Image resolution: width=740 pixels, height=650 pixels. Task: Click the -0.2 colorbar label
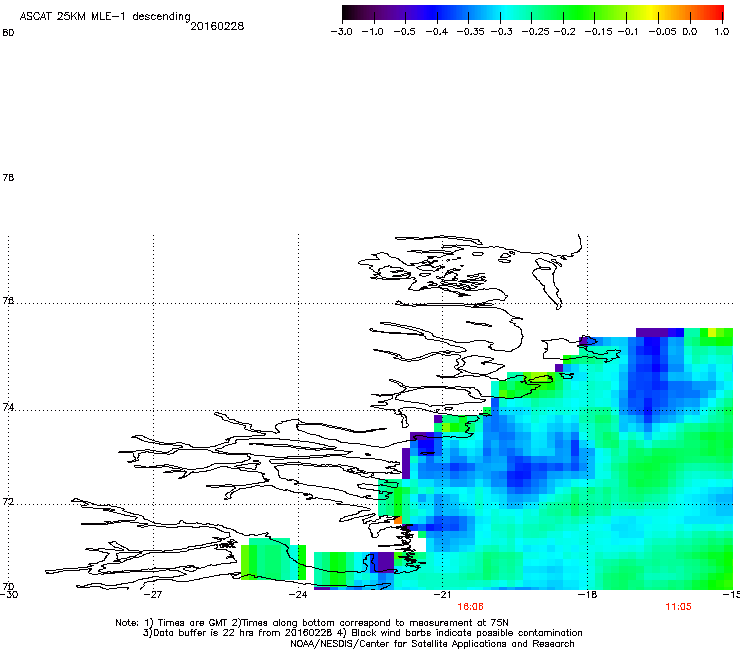565,32
